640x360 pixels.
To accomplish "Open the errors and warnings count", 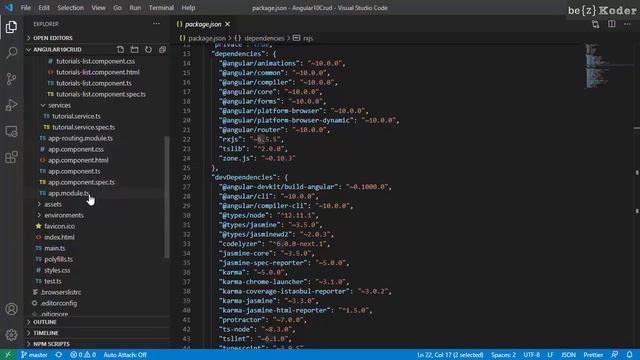I will pos(82,355).
